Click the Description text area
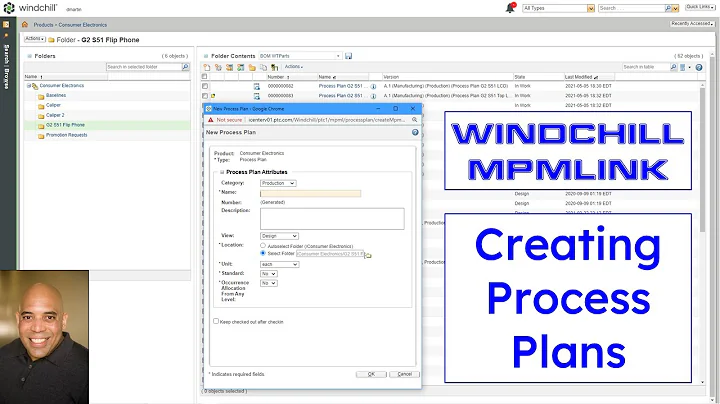The image size is (720, 404). click(332, 219)
